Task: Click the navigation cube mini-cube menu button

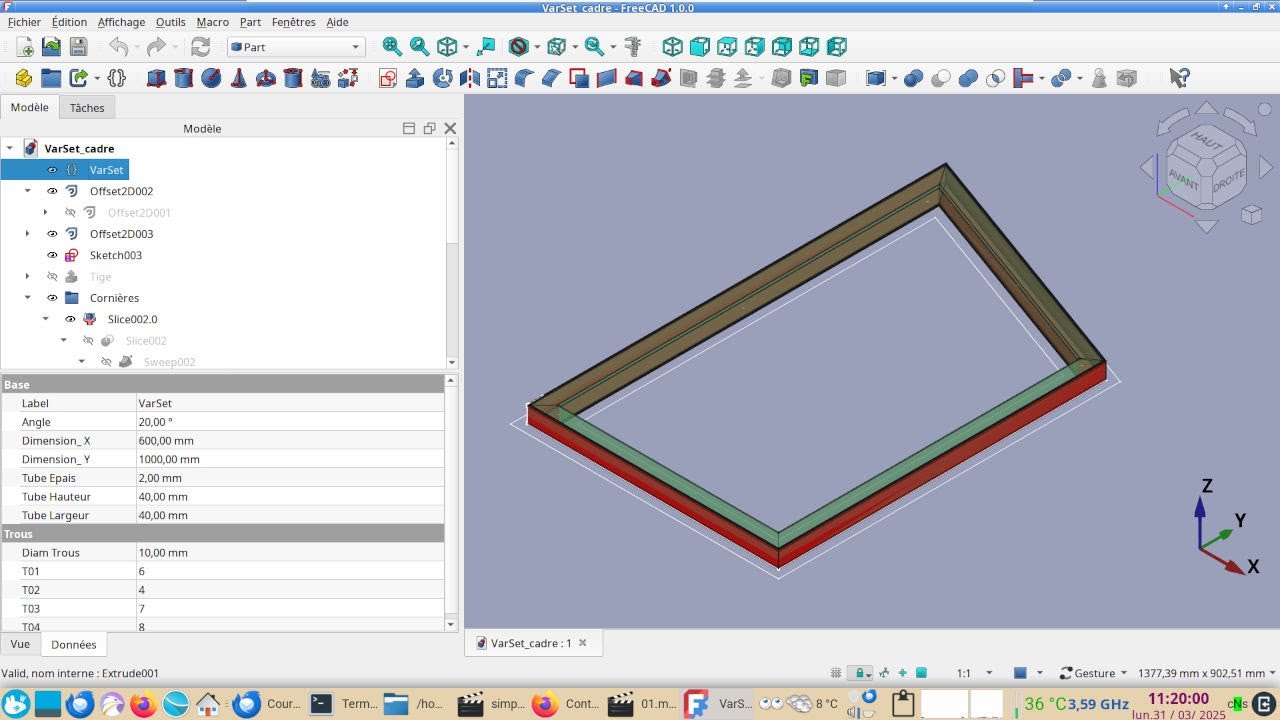Action: (1250, 214)
